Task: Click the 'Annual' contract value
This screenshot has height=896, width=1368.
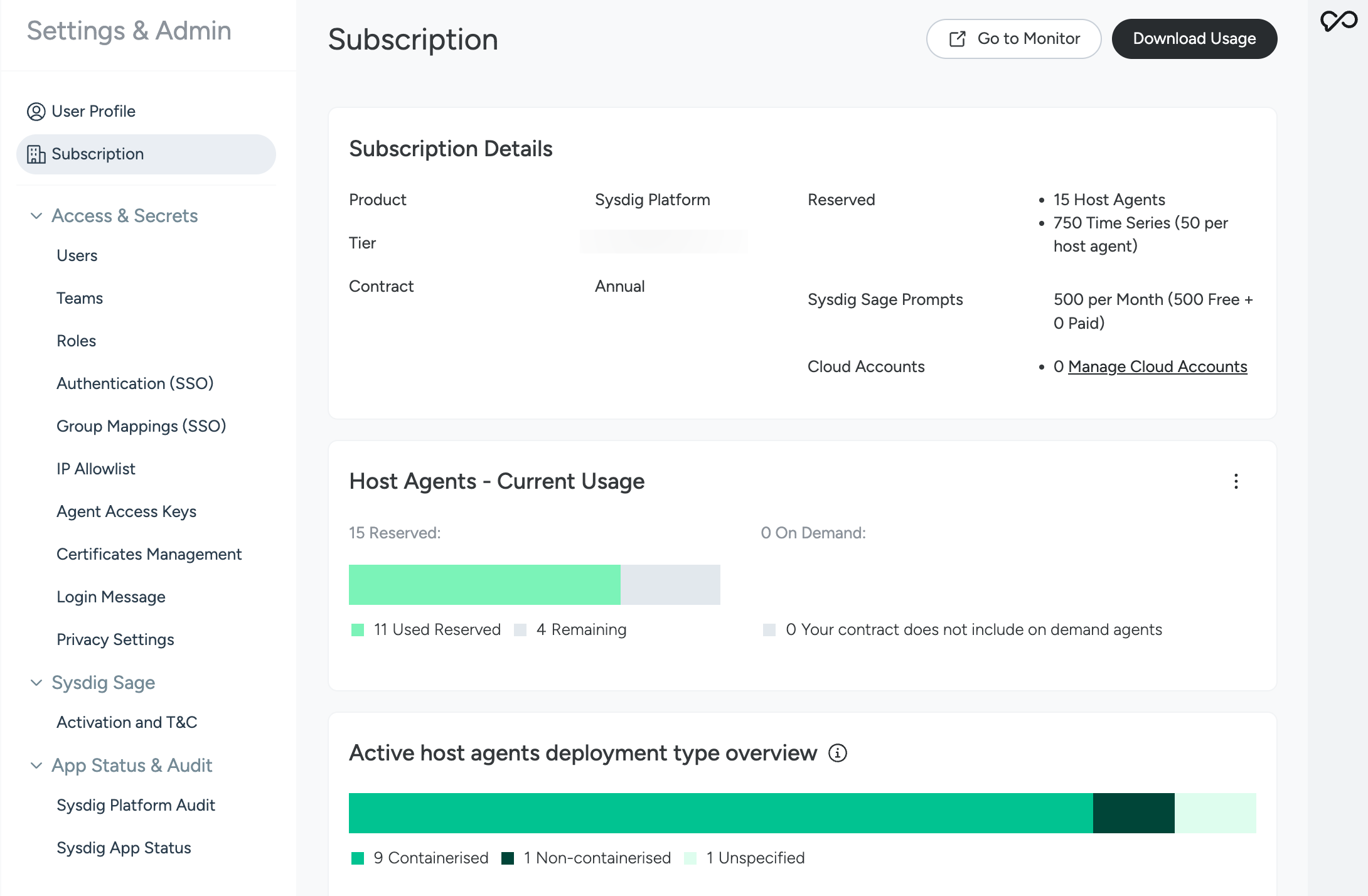Action: pyautogui.click(x=619, y=287)
